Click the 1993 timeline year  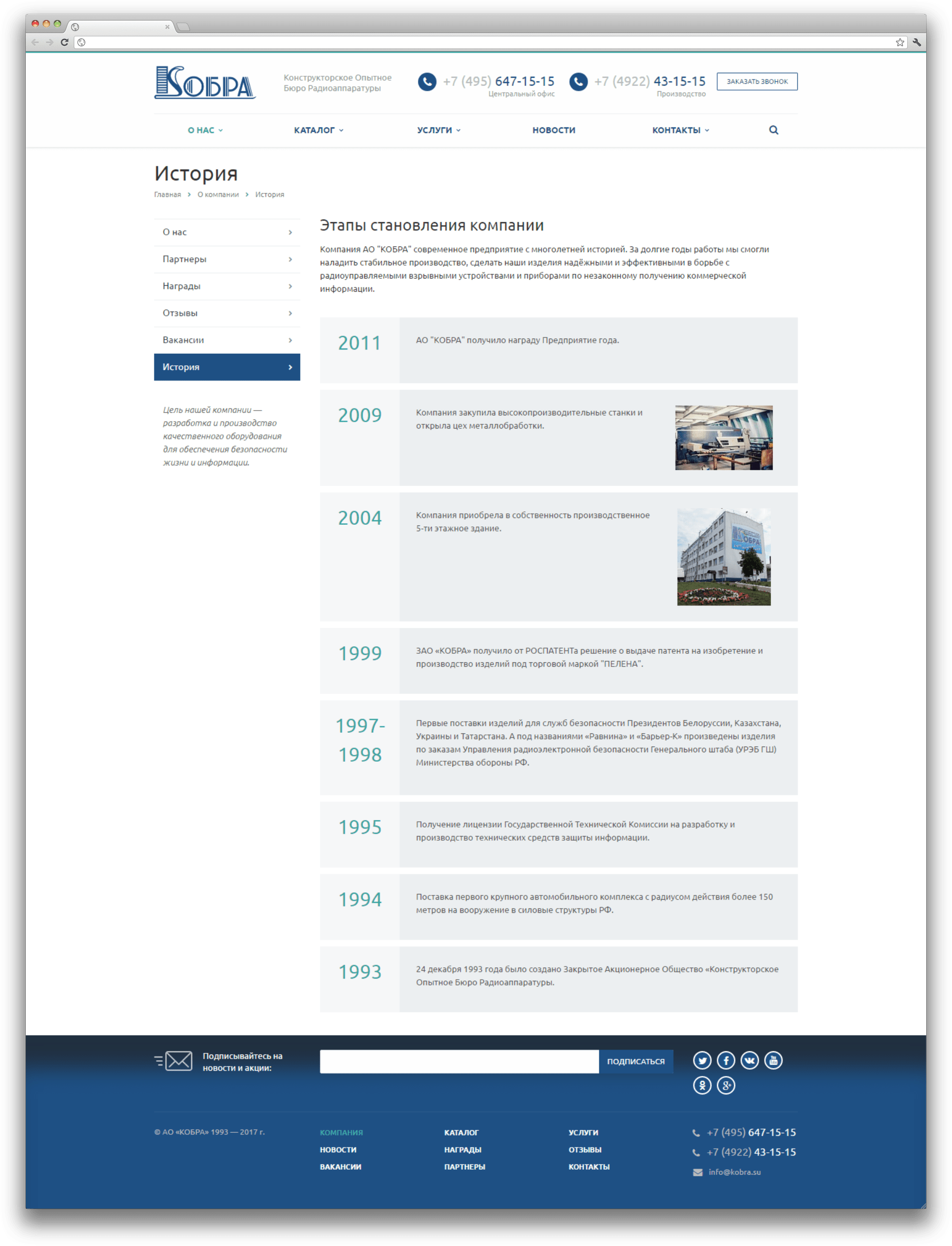click(360, 972)
